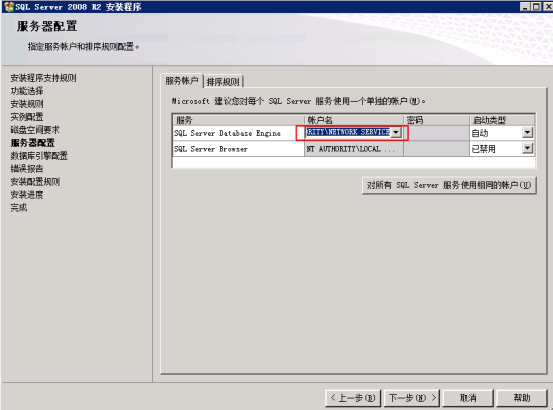Image resolution: width=553 pixels, height=410 pixels.
Task: Click 错误报告 step in sidebar
Action: (27, 169)
